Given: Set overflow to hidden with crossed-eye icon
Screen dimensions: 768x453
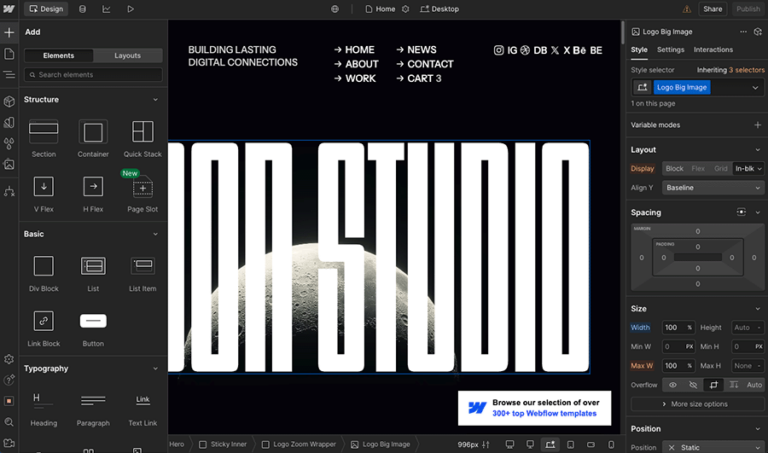Looking at the screenshot, I should [692, 384].
